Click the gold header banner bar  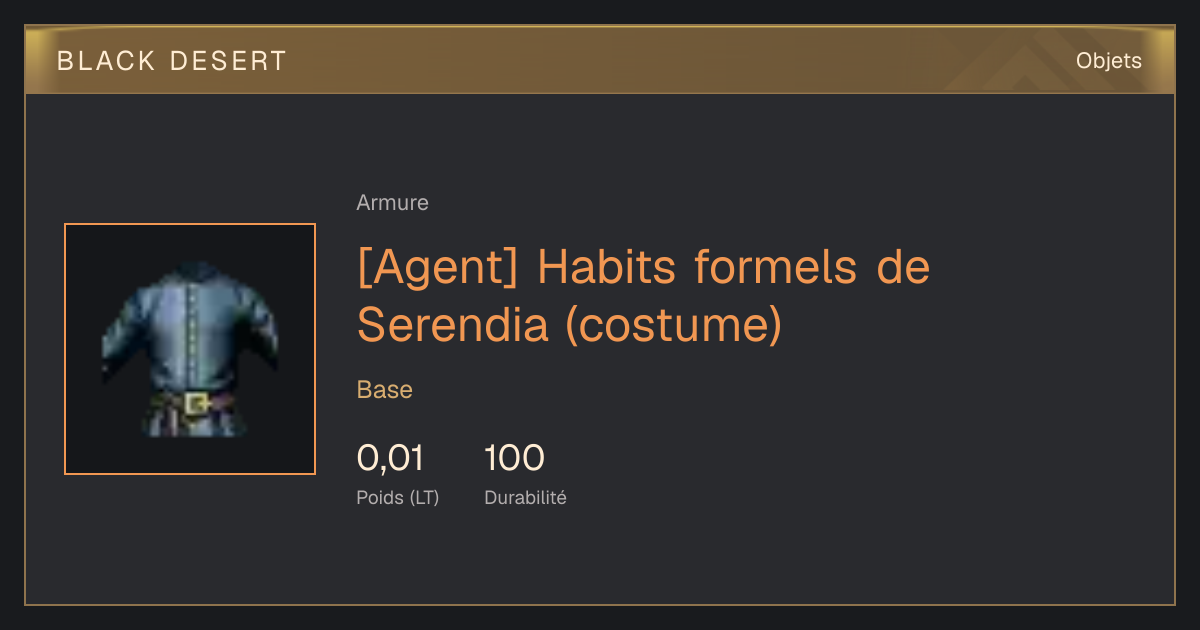pos(600,60)
